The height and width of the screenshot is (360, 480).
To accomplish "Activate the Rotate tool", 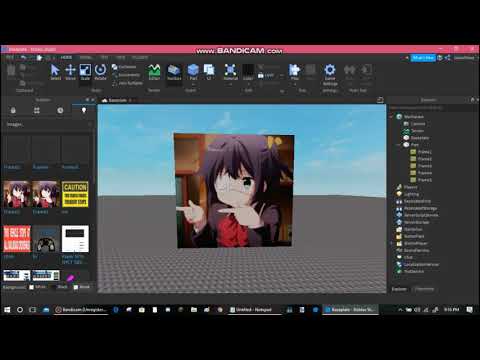I will [x=100, y=72].
